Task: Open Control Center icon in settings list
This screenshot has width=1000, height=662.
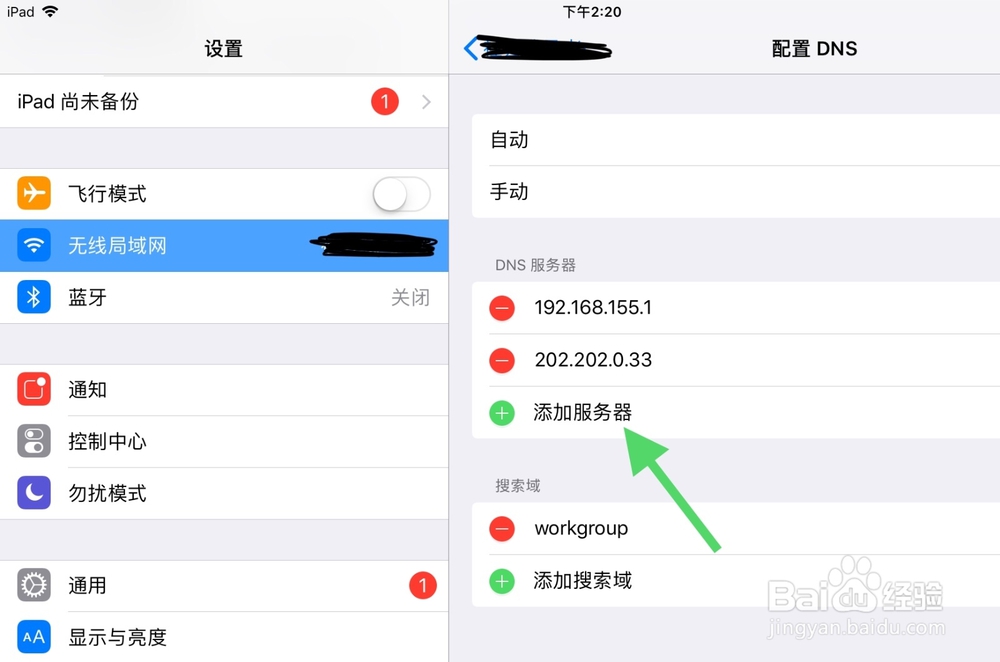Action: (x=34, y=441)
